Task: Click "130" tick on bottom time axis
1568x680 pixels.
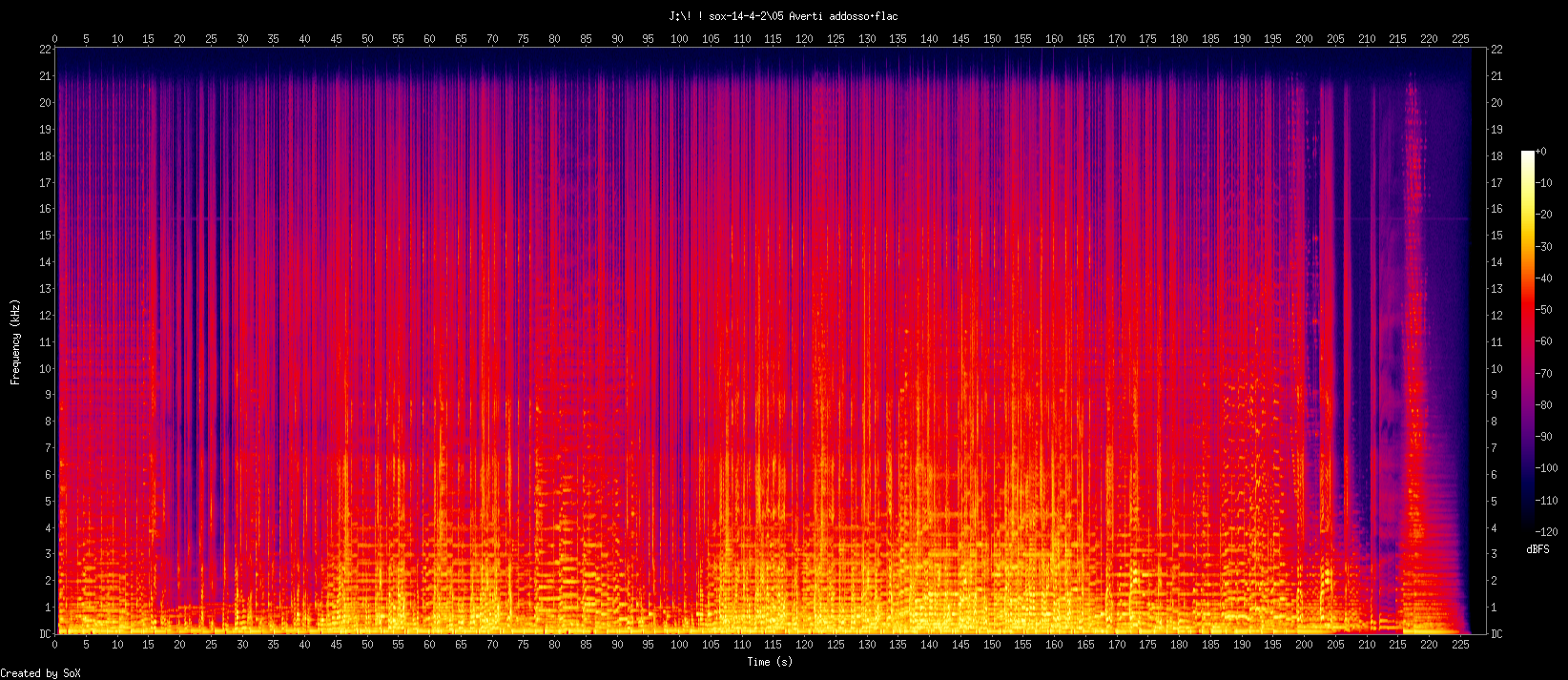Action: (x=867, y=644)
